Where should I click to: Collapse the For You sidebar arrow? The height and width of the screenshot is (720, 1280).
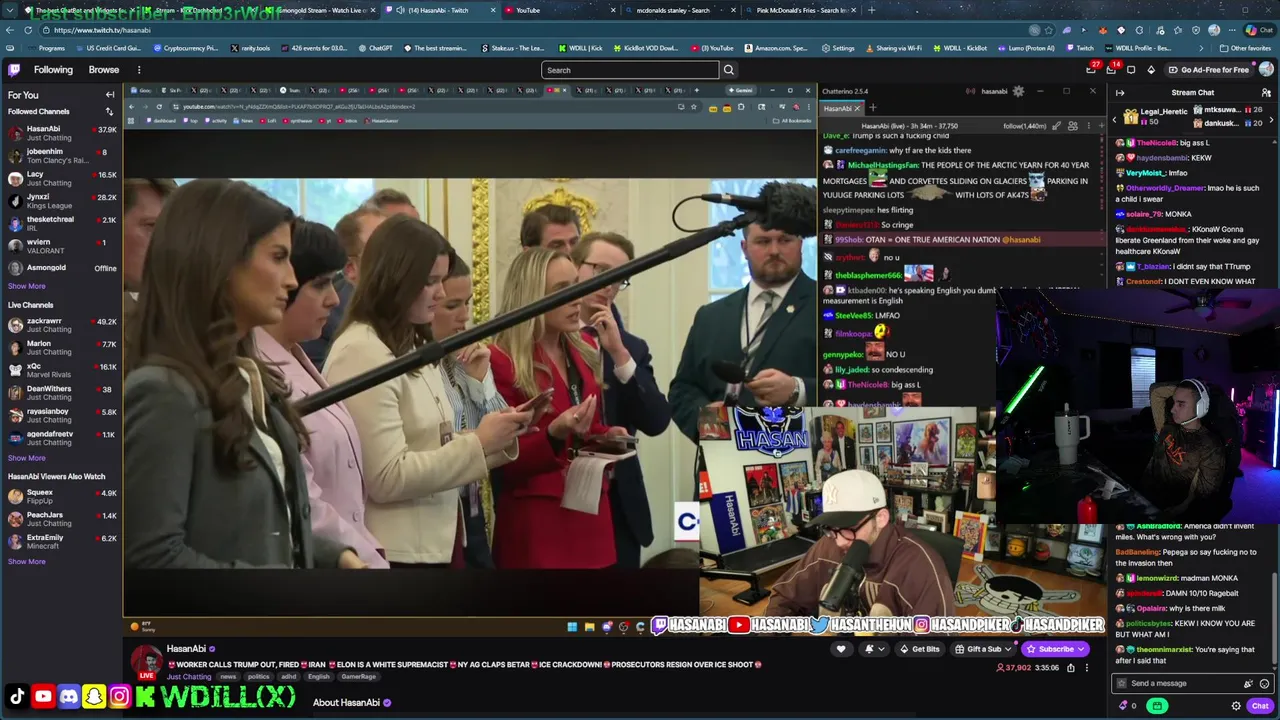pyautogui.click(x=110, y=95)
